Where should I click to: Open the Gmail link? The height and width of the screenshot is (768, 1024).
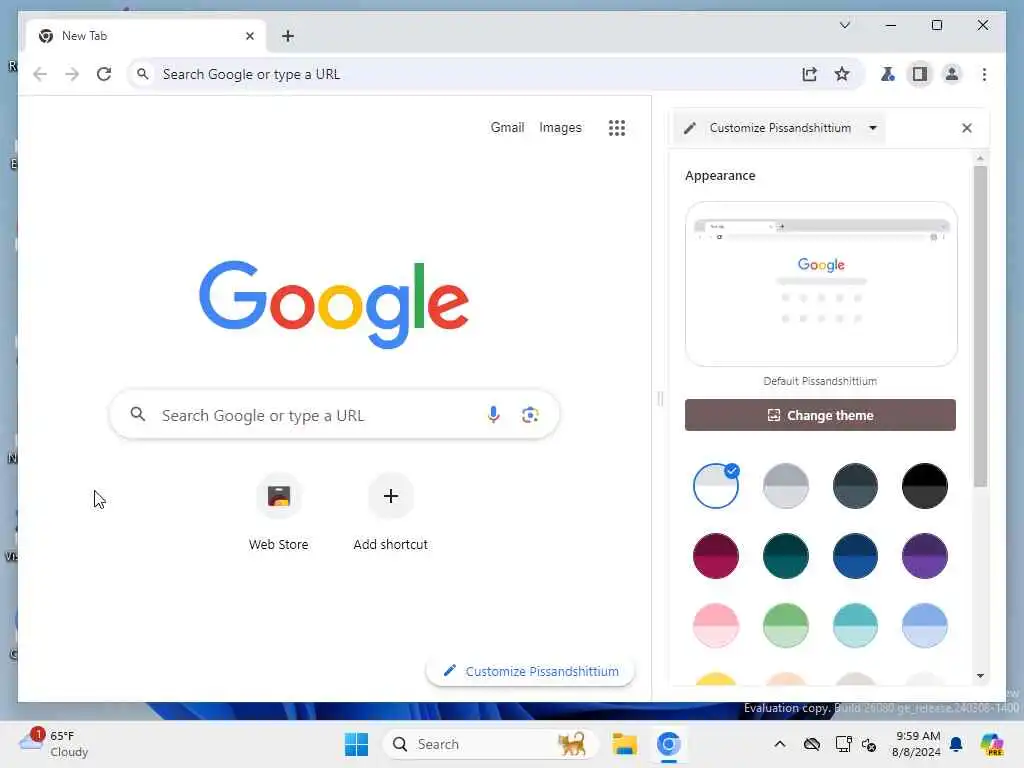507,127
